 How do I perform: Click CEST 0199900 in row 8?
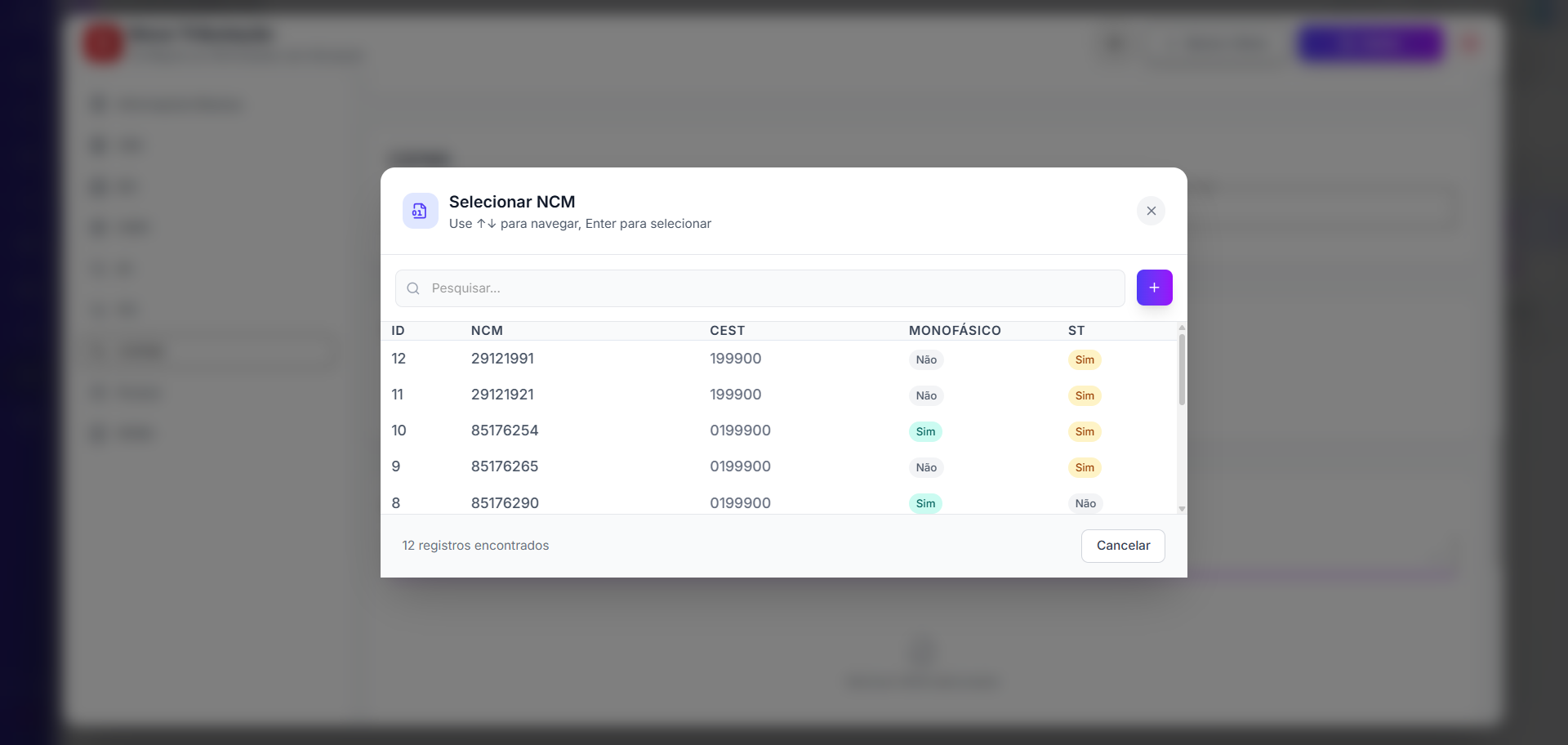740,503
